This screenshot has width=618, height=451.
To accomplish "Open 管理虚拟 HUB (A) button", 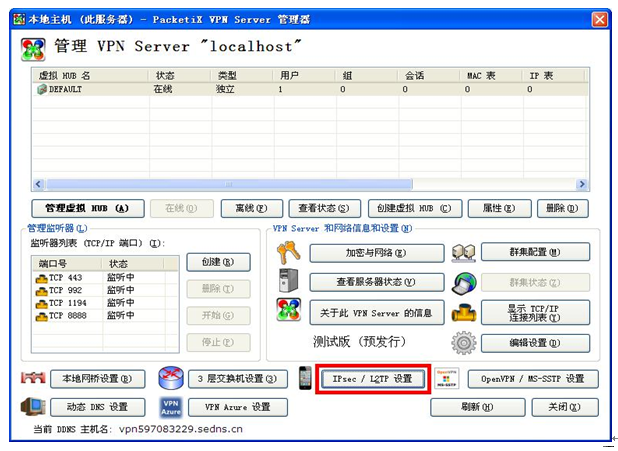I will (88, 208).
